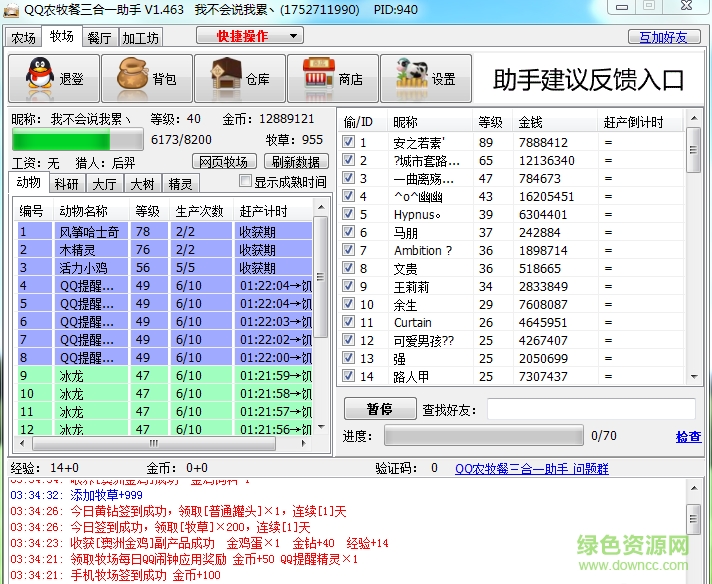Toggle the 显示成熟时间 checkbox
Viewport: 712px width, 584px height.
pos(246,182)
